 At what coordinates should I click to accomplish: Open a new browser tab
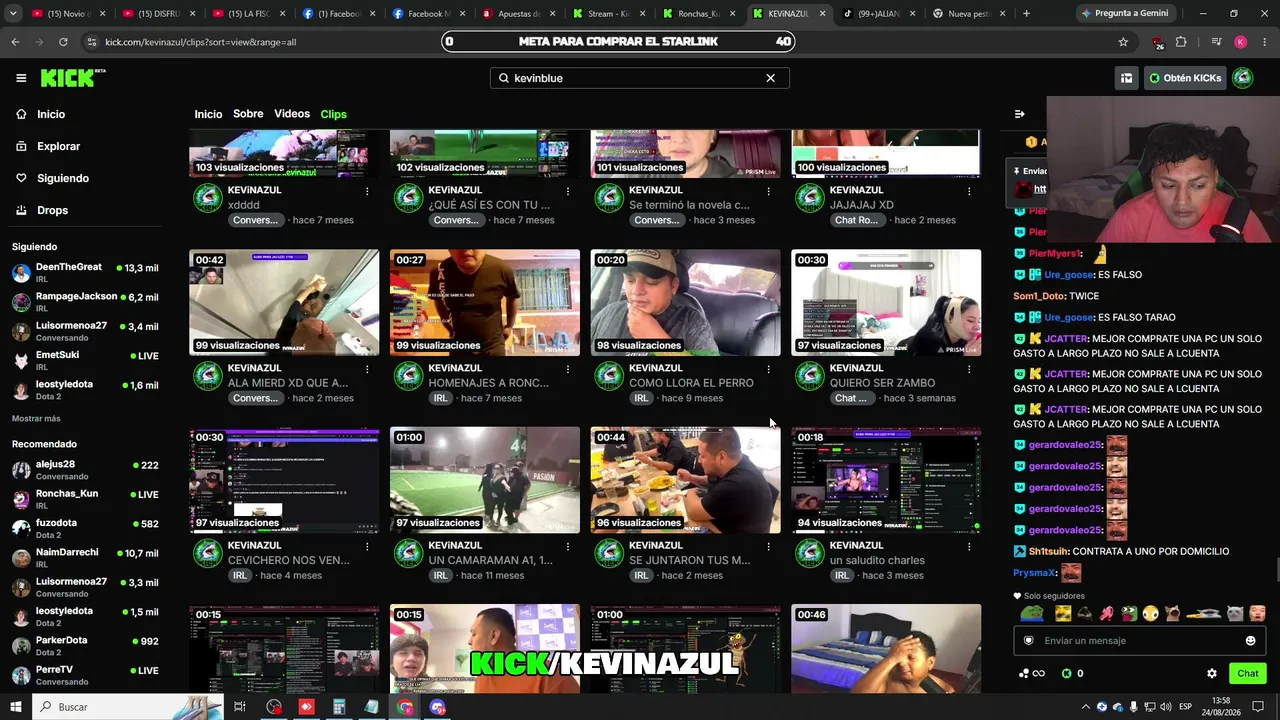tap(1026, 14)
